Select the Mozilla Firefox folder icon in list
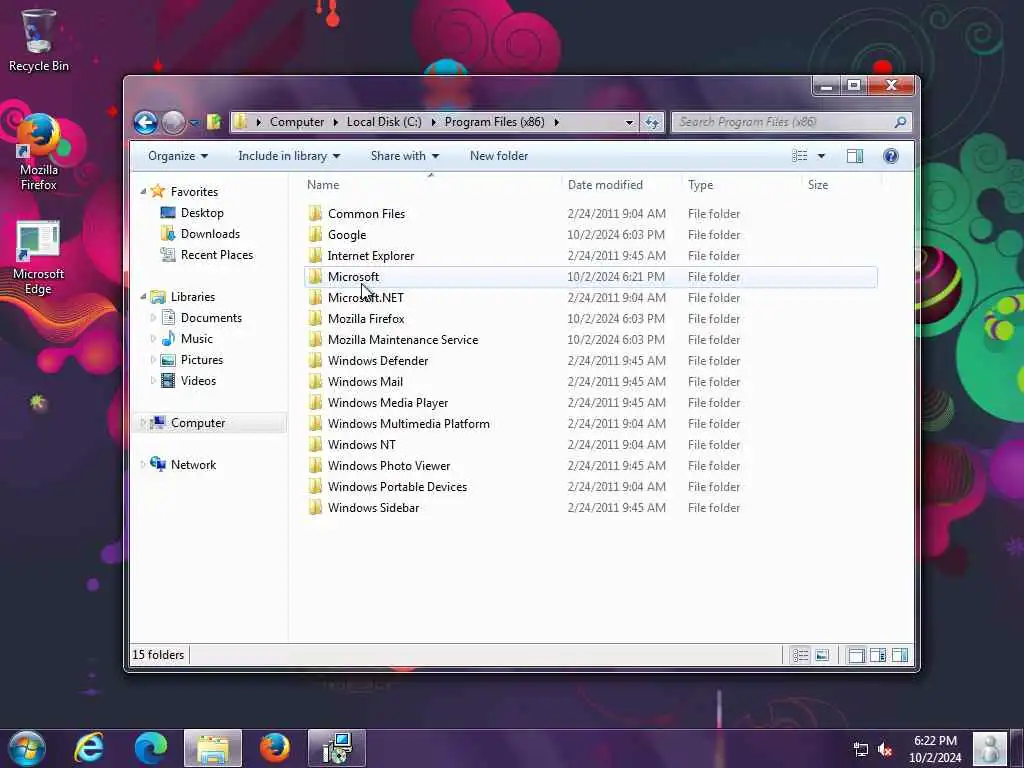The image size is (1024, 768). pos(315,319)
